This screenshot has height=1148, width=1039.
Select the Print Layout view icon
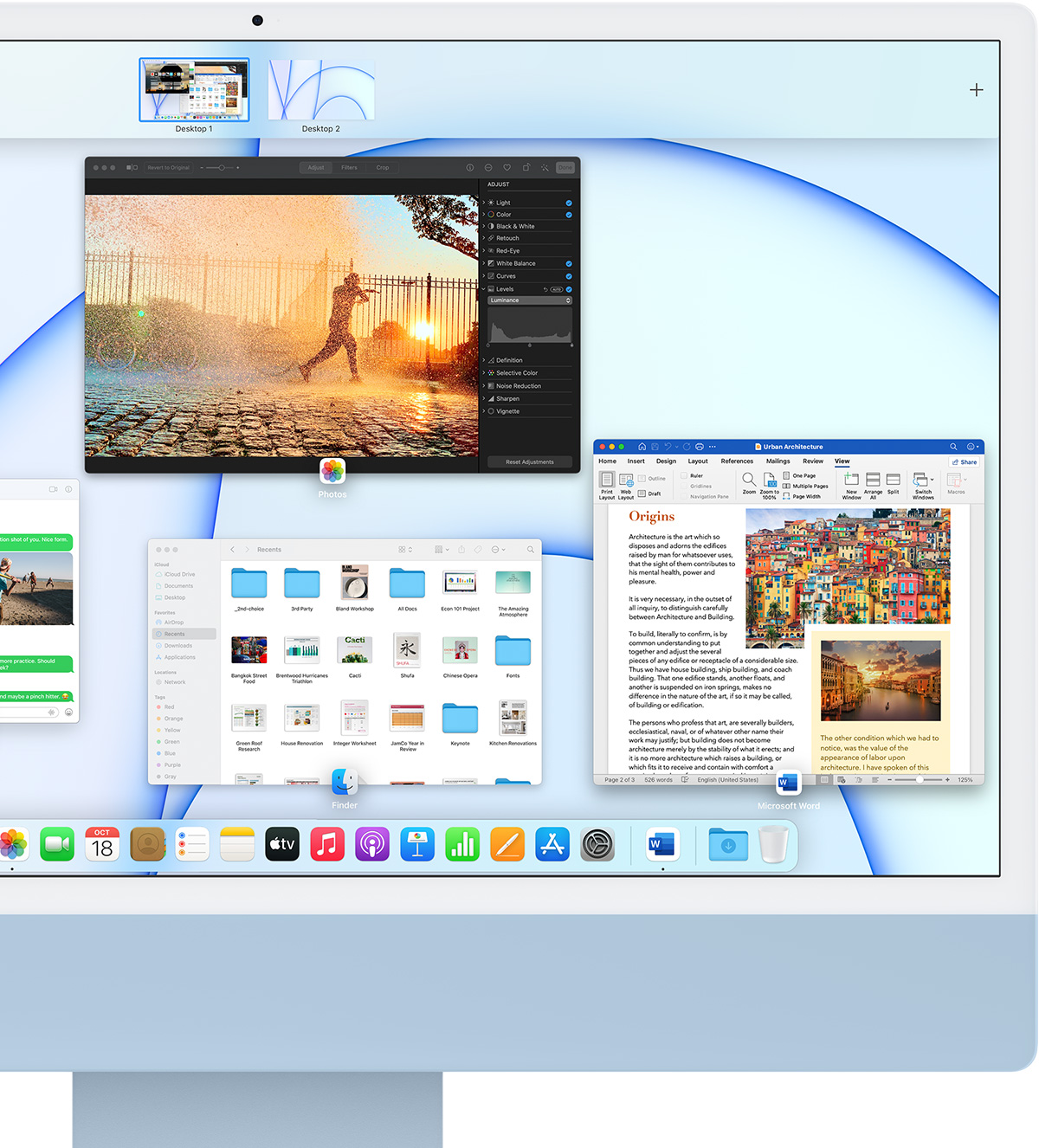point(607,480)
